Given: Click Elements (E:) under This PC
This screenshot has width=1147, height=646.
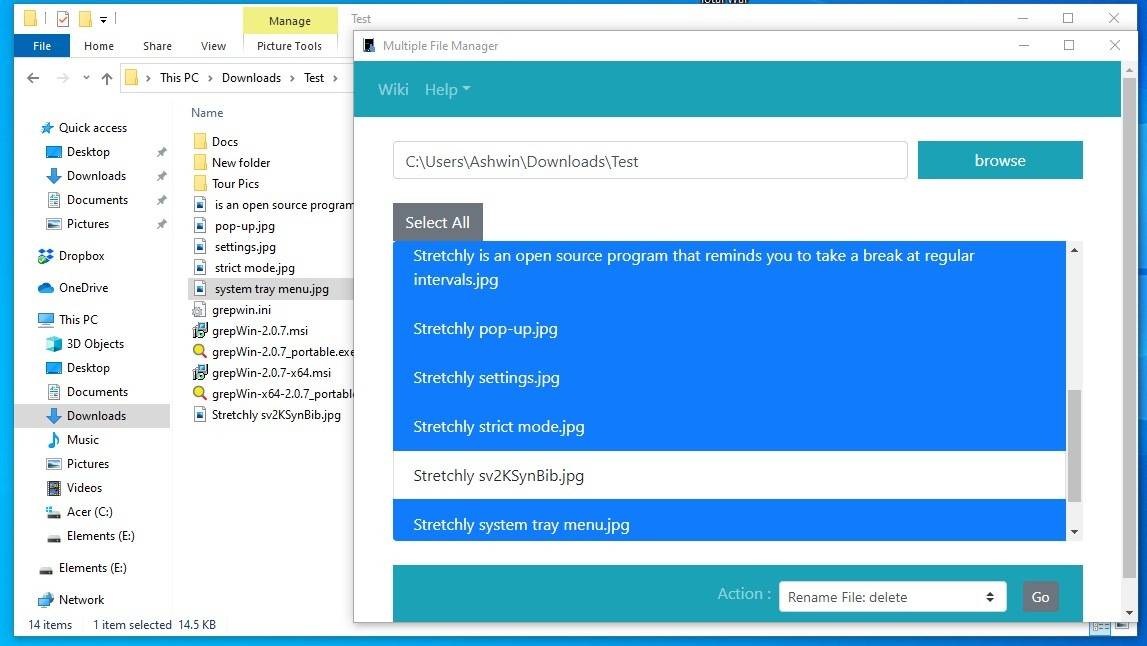Looking at the screenshot, I should [100, 536].
